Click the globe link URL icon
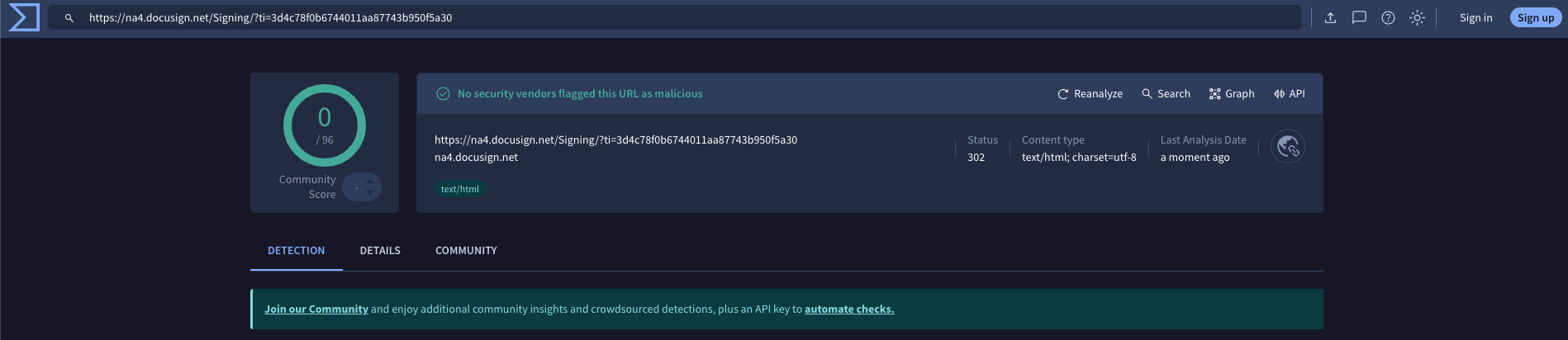1568x340 pixels. (1287, 147)
